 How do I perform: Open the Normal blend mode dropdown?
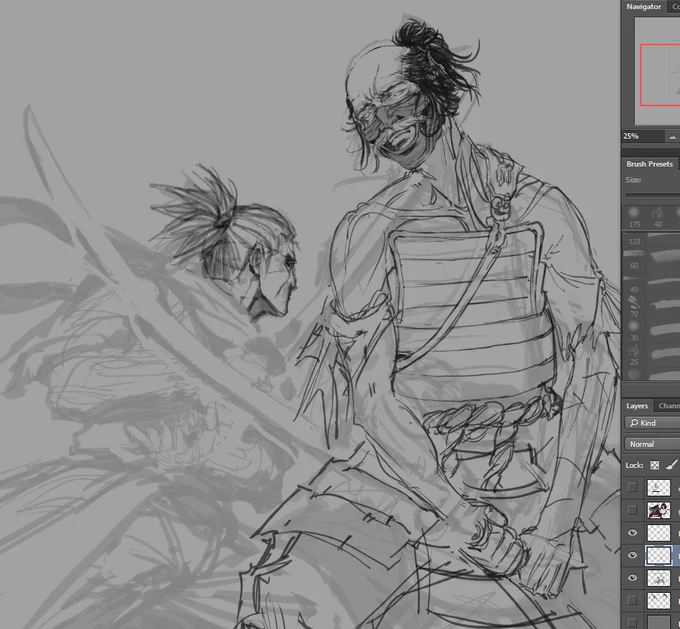tap(652, 444)
